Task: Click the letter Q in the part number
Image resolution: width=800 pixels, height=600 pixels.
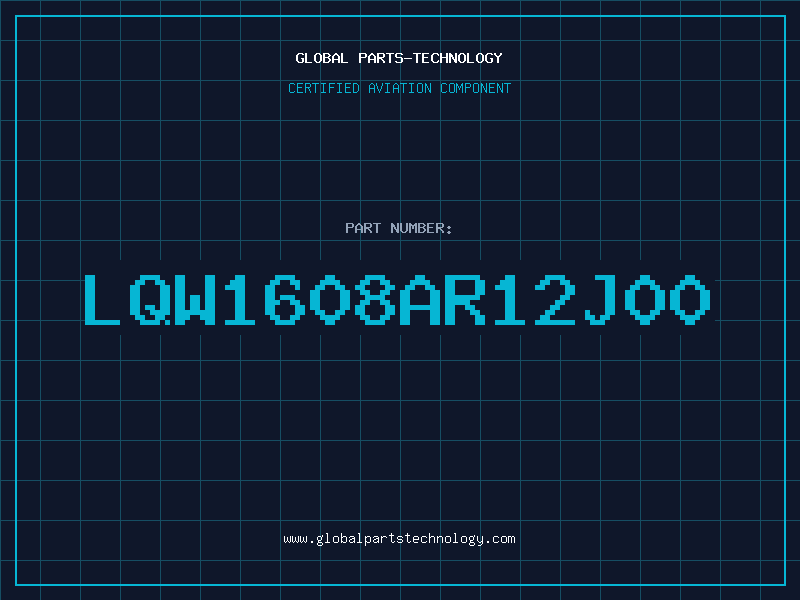Action: tap(148, 299)
